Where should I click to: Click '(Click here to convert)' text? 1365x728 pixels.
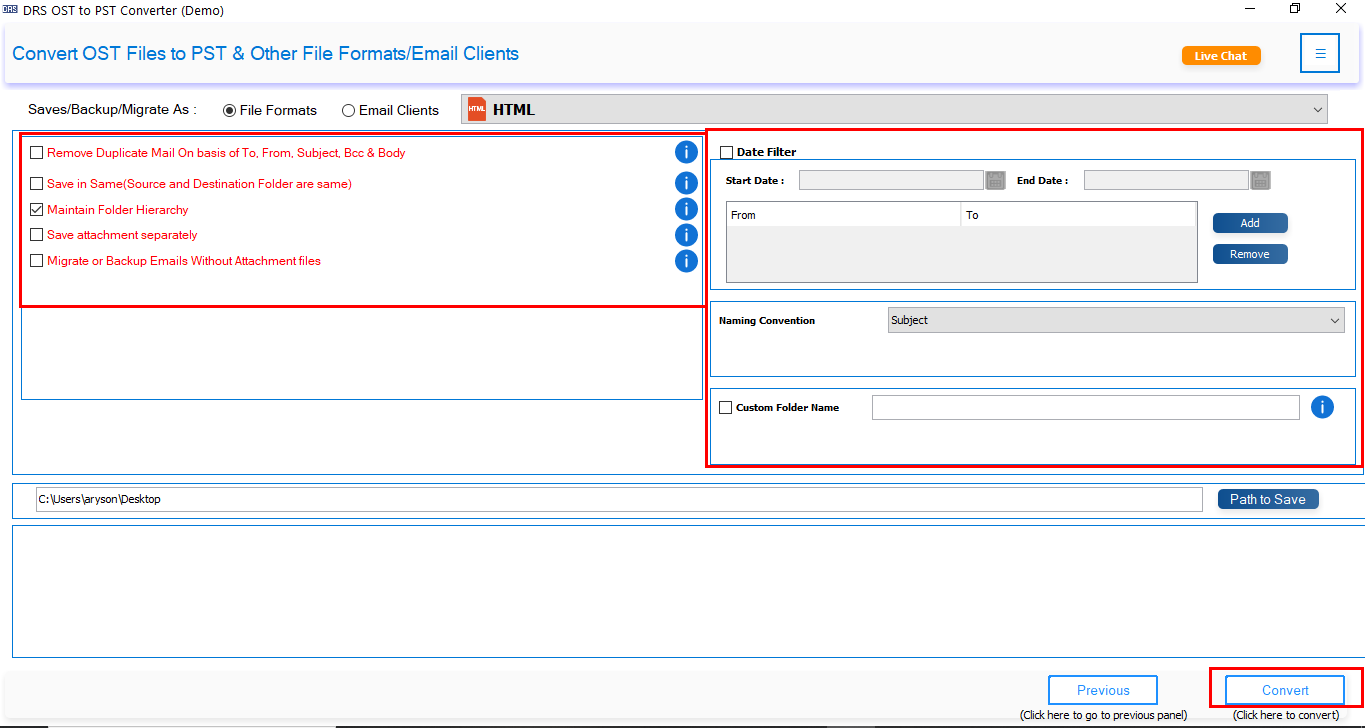tap(1285, 715)
